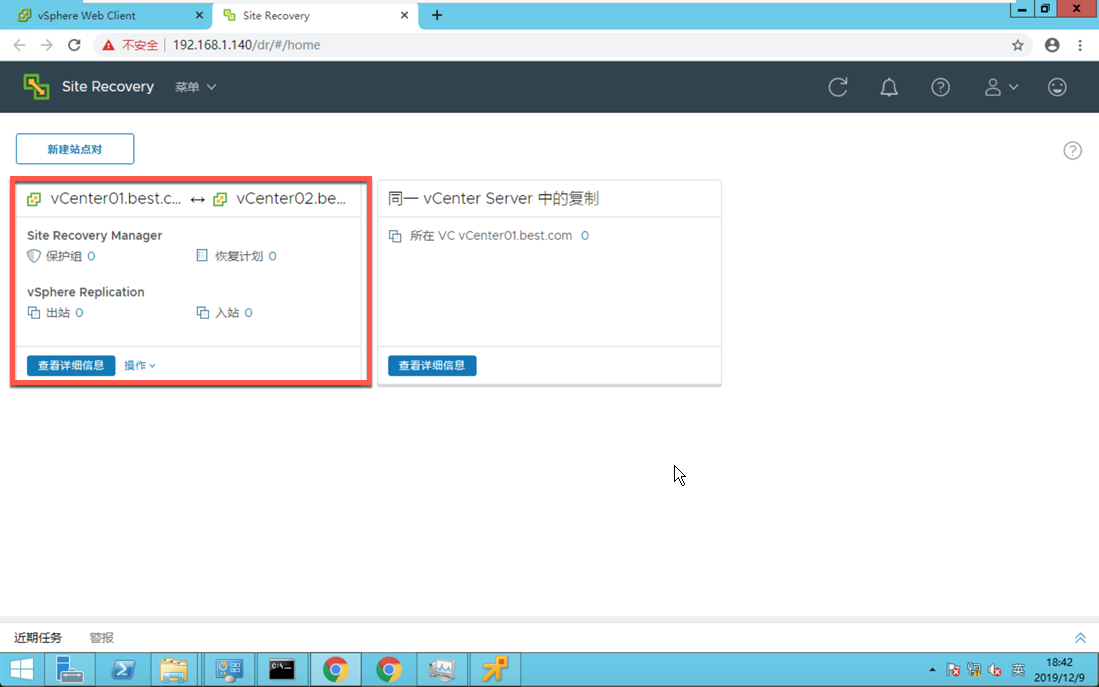Viewport: 1099px width, 687px height.
Task: Refresh the Site Recovery page via header icon
Action: tap(838, 87)
